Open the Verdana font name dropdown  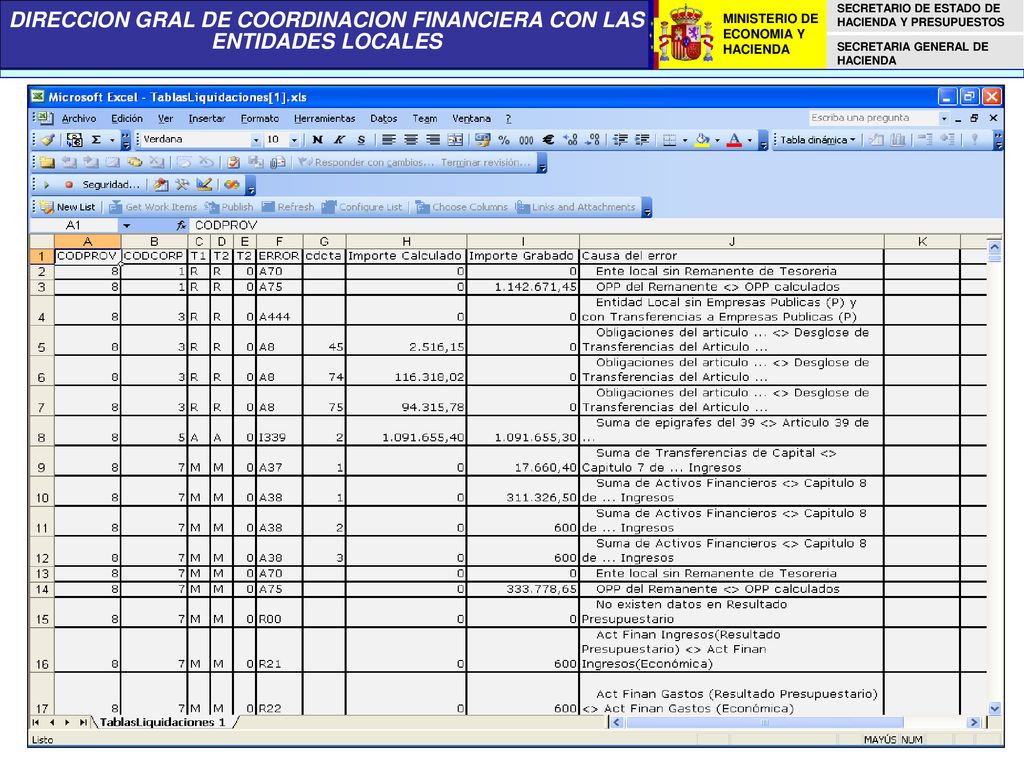(255, 140)
